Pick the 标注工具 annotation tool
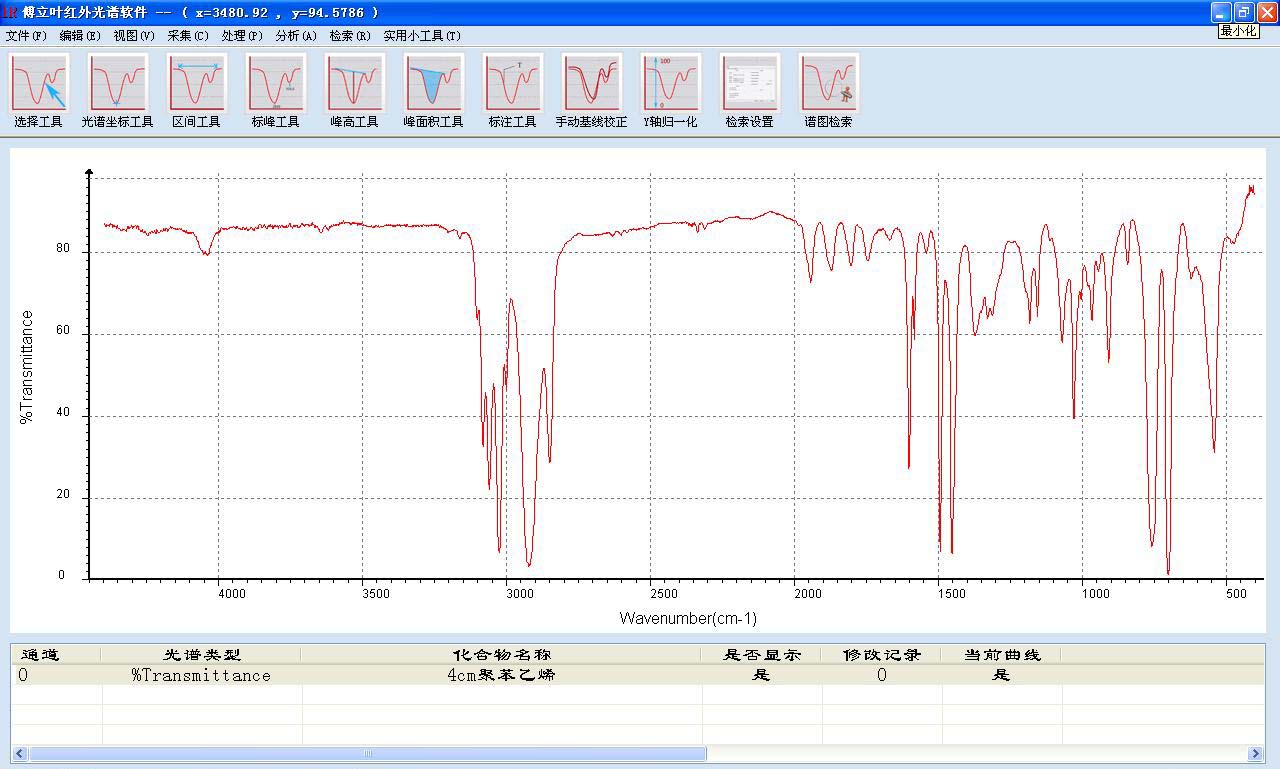 512,84
